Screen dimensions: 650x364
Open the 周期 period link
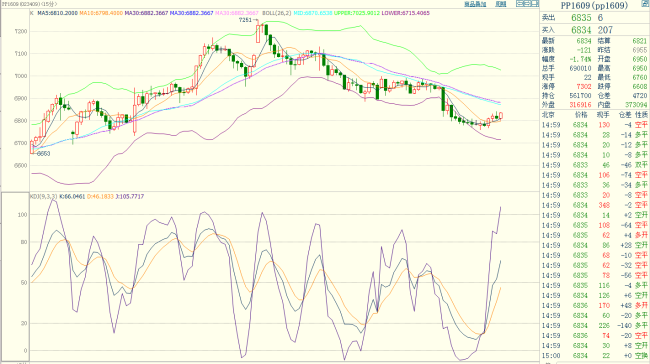[501, 4]
